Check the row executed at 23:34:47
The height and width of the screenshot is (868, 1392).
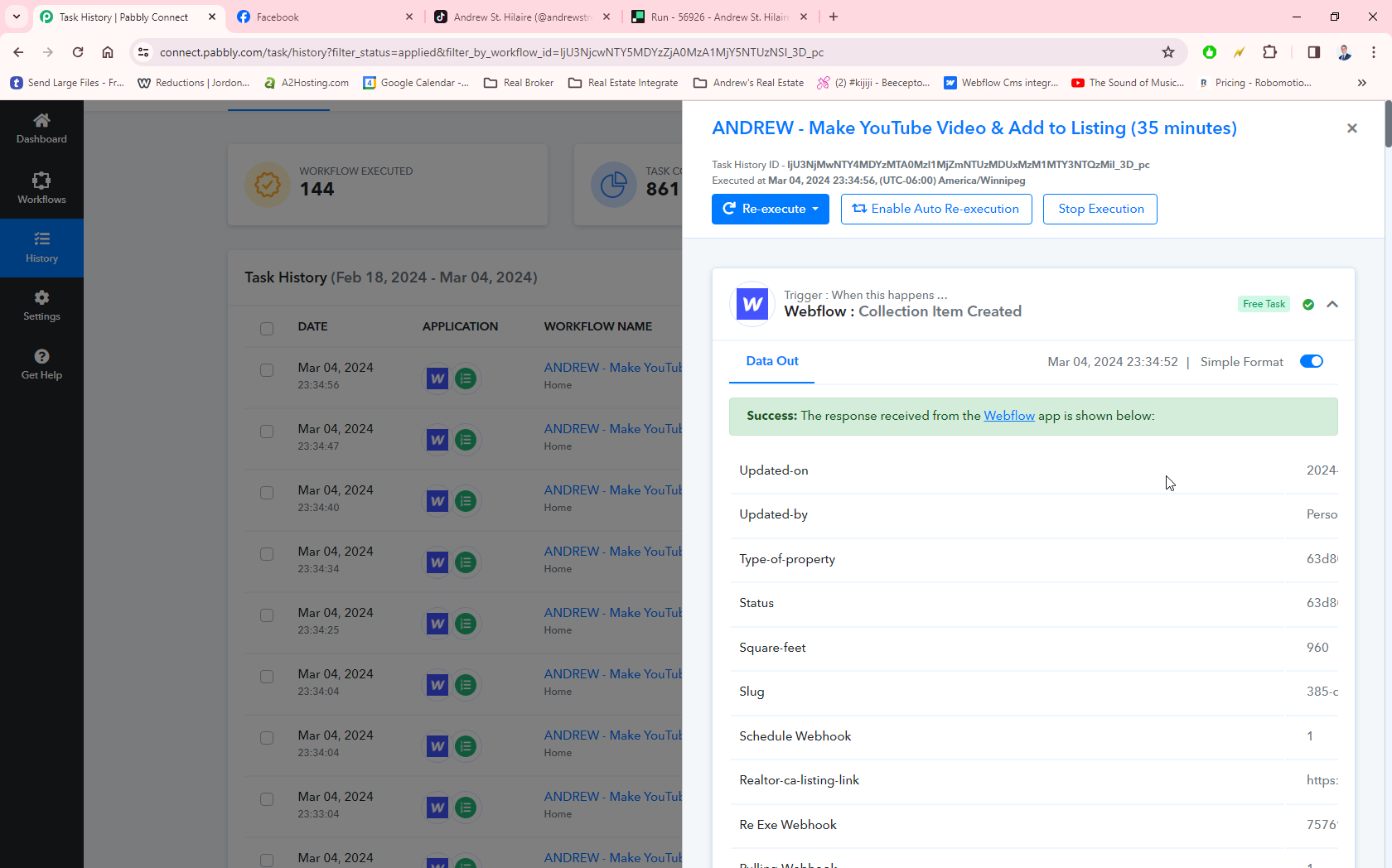pos(267,432)
